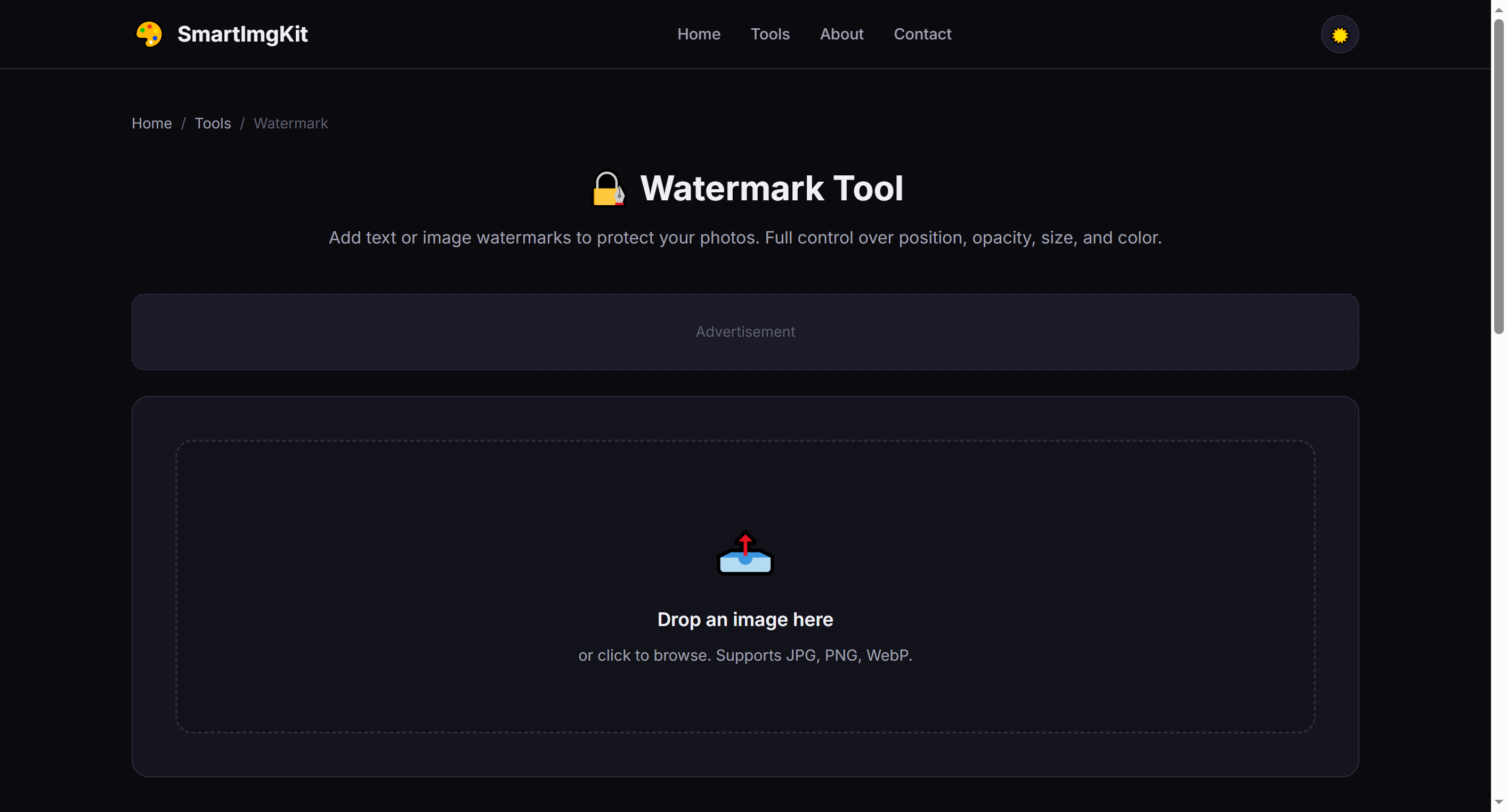1507x812 pixels.
Task: Open the Tools nav menu item
Action: [770, 34]
